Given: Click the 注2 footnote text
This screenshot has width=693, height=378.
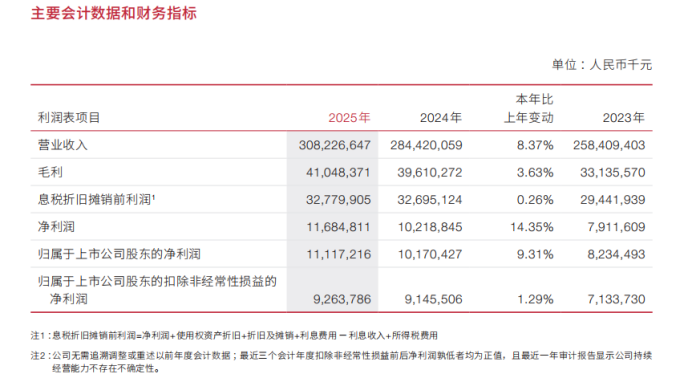Looking at the screenshot, I should [x=341, y=362].
